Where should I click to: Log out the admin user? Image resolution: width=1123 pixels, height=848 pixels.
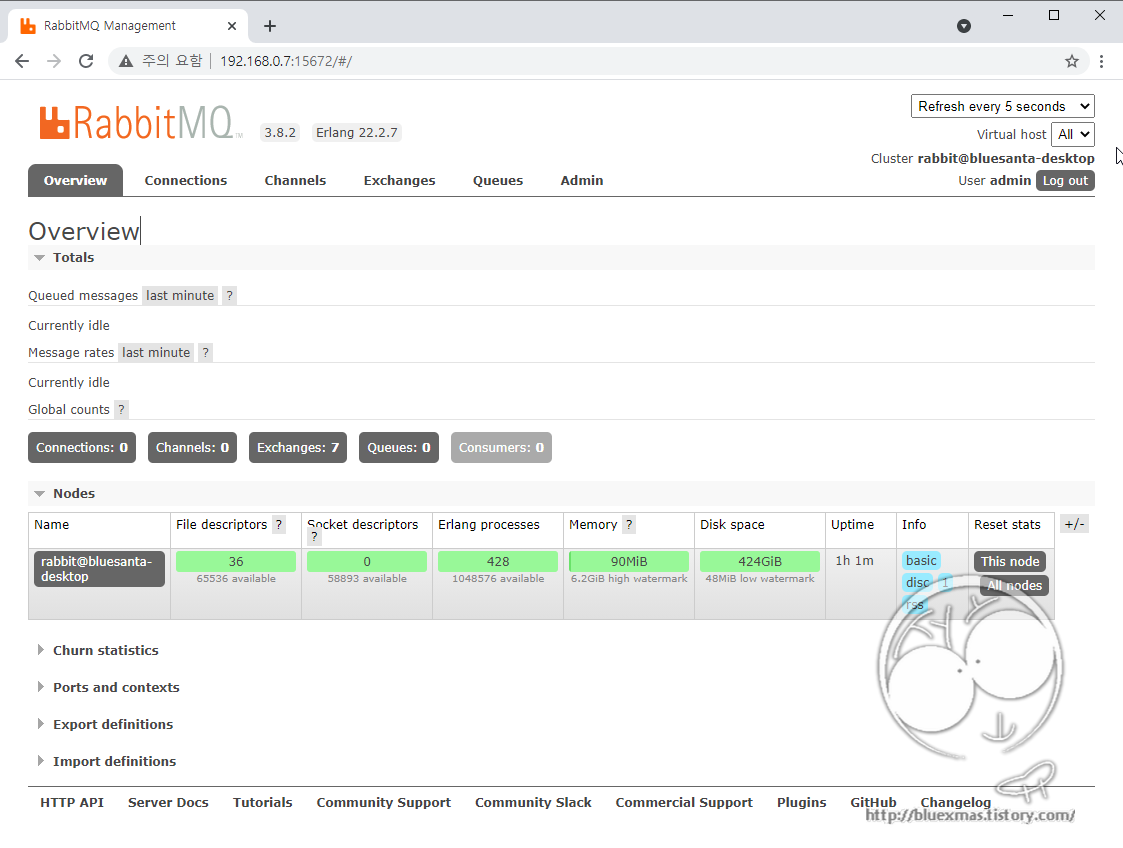[x=1065, y=180]
